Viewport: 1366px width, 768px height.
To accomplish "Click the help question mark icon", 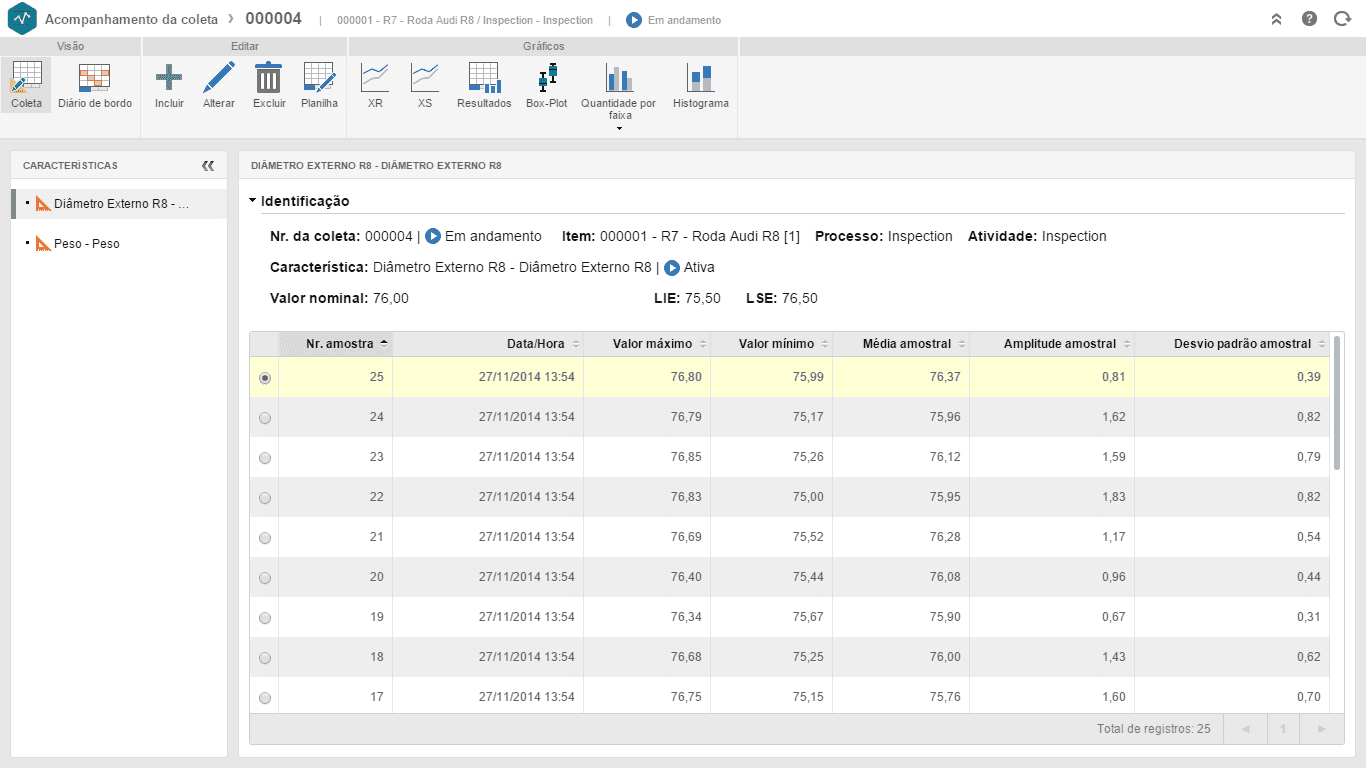I will point(1309,19).
